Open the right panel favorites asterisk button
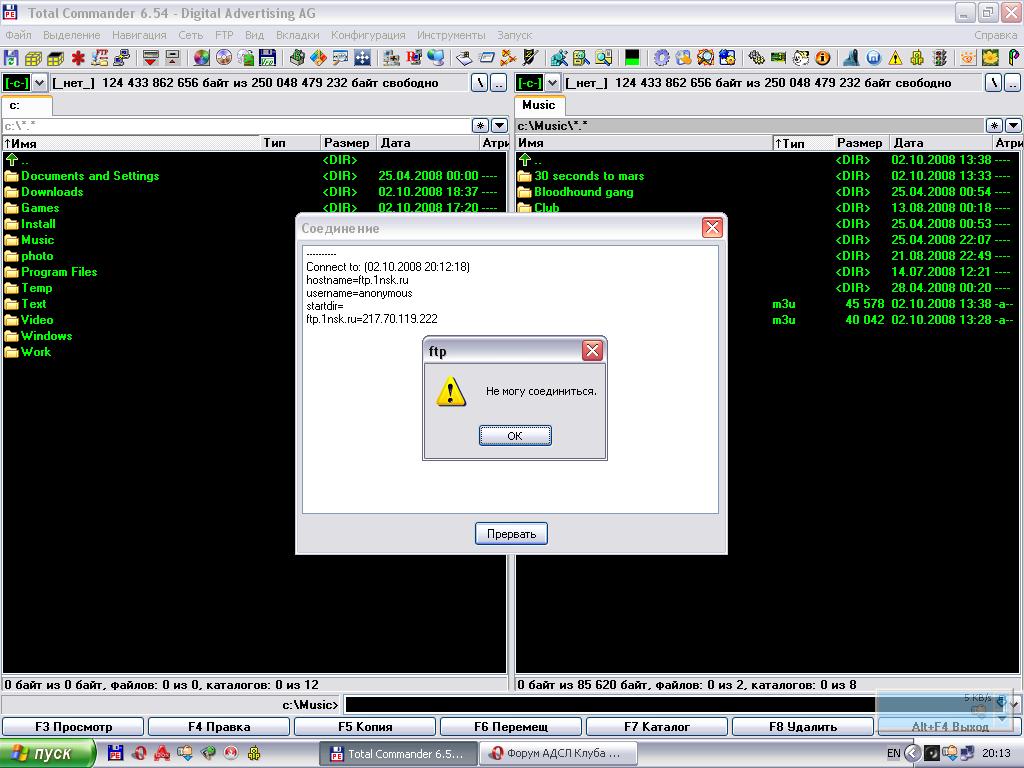 pyautogui.click(x=994, y=125)
